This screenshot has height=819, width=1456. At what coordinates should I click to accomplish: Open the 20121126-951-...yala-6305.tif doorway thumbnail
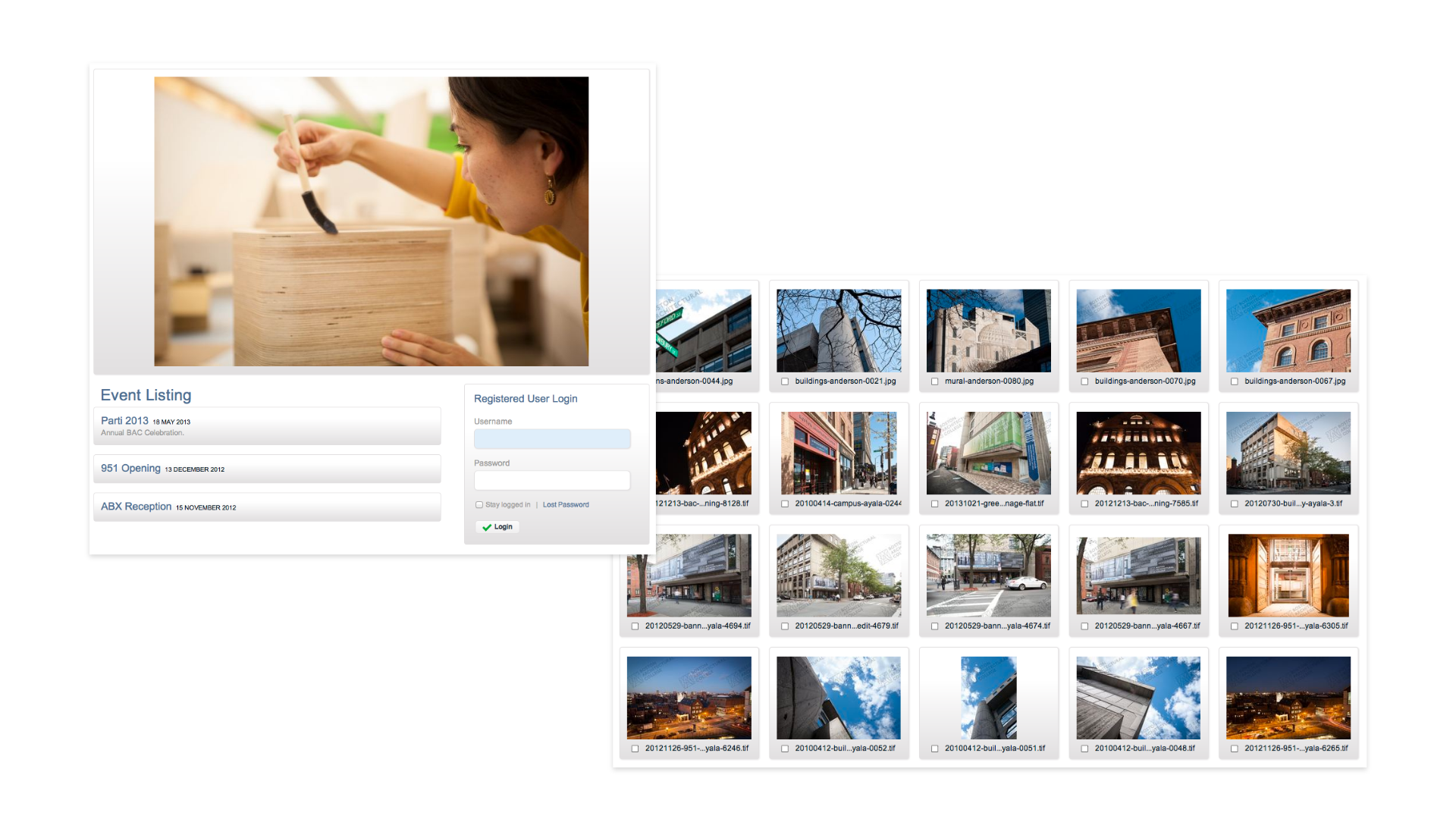tap(1288, 575)
